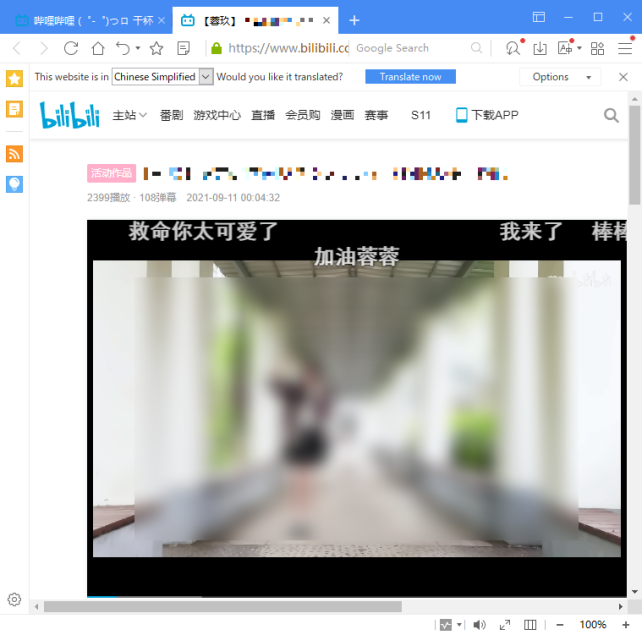
Task: Open the 会员购 navigation link
Action: (303, 115)
